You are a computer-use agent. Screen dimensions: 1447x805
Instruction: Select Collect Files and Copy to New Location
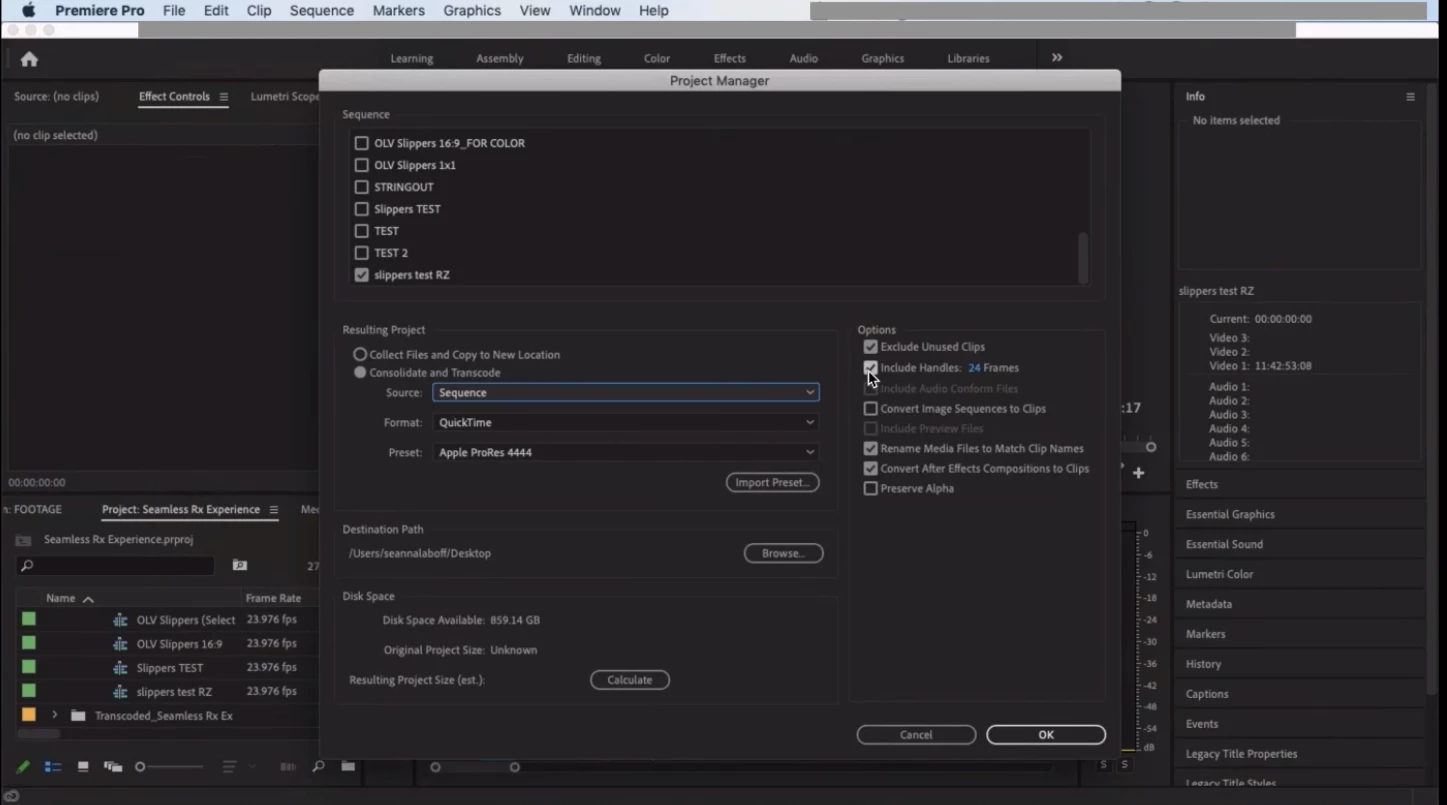[360, 355]
